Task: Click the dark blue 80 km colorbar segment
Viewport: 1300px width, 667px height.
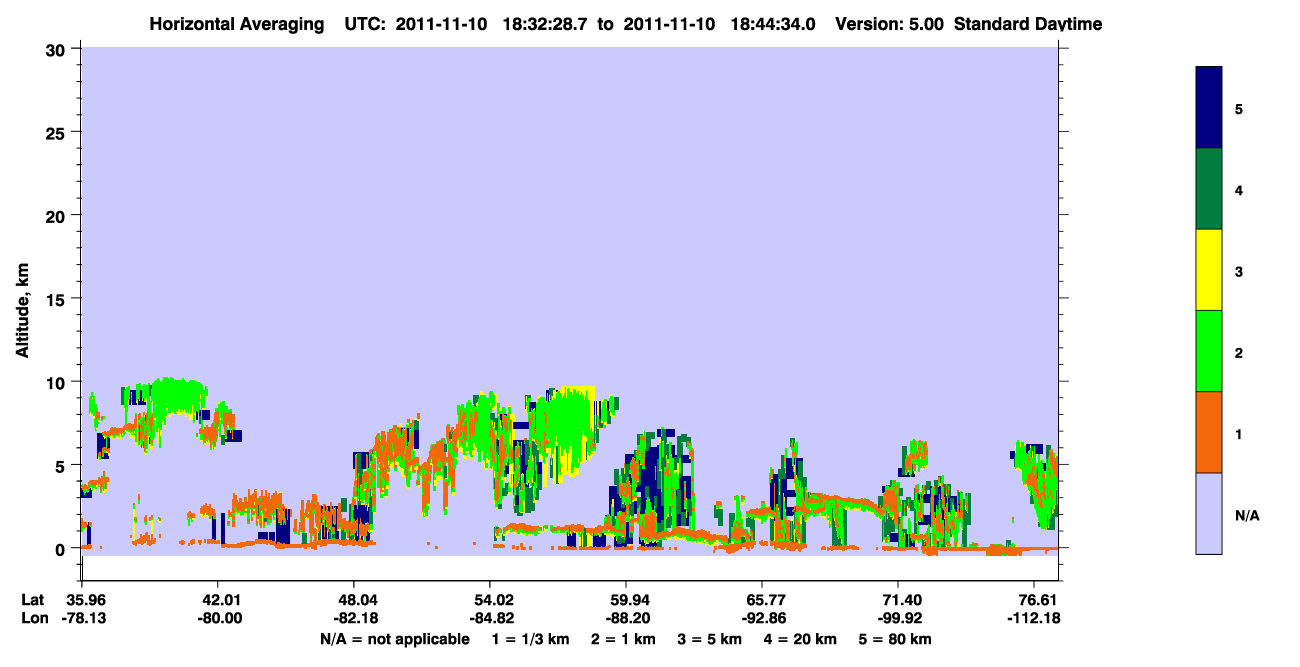Action: 1209,108
